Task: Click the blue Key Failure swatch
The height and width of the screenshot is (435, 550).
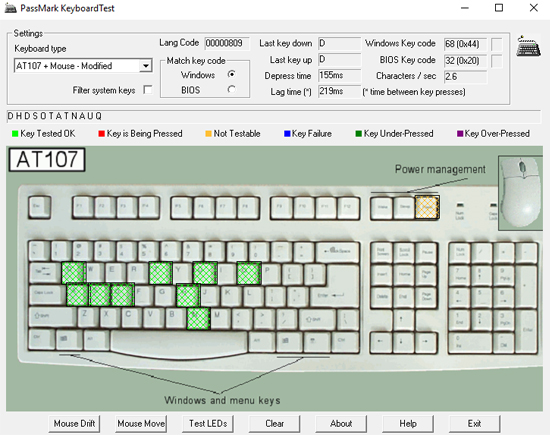Action: (287, 134)
